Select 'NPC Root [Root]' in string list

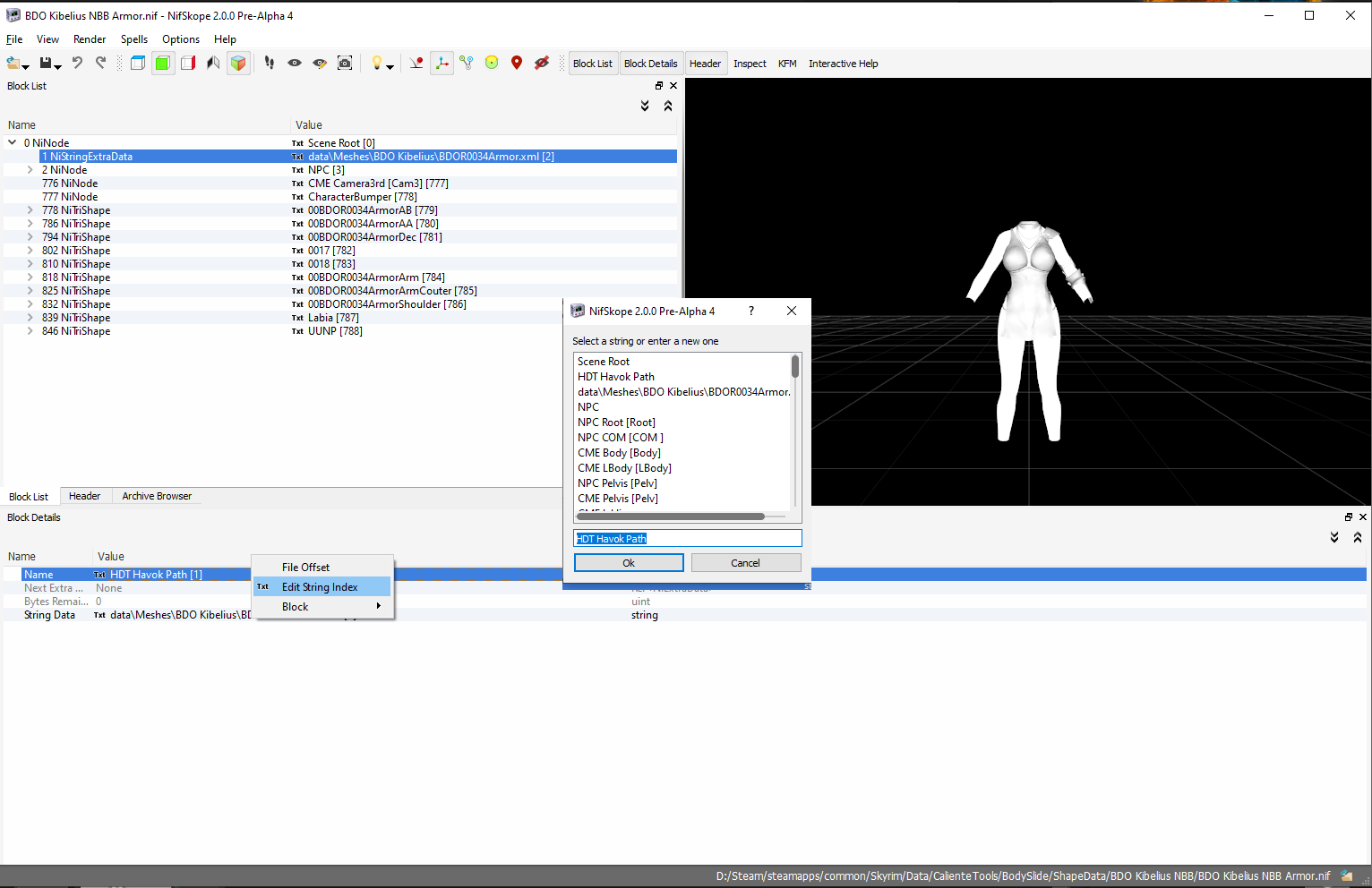(x=616, y=423)
